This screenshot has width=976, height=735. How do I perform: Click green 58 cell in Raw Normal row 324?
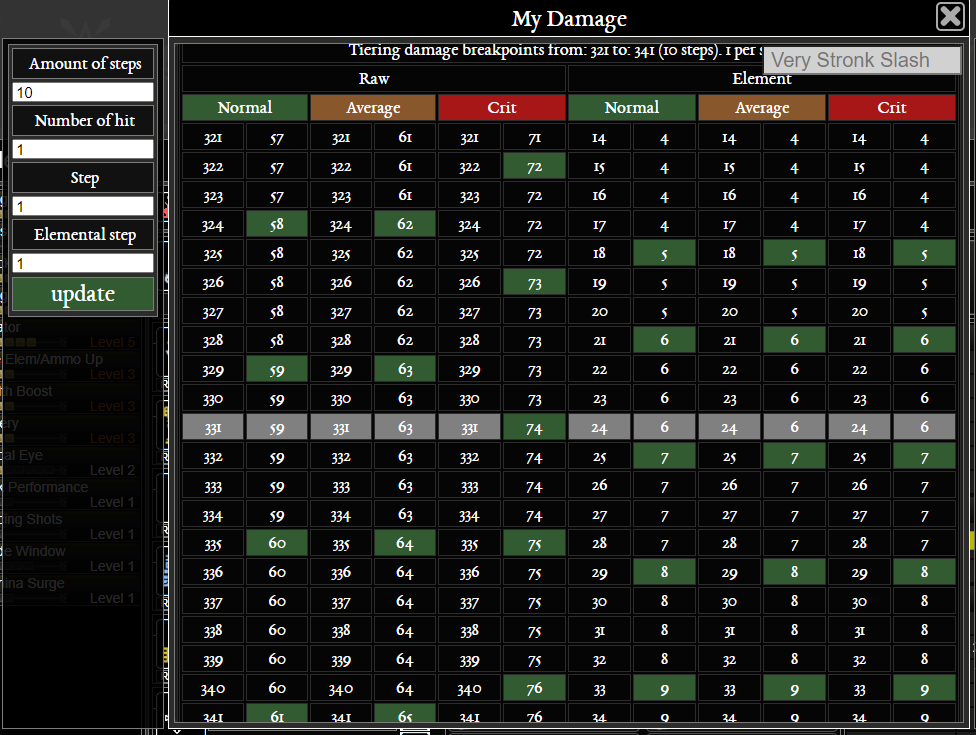tap(276, 225)
